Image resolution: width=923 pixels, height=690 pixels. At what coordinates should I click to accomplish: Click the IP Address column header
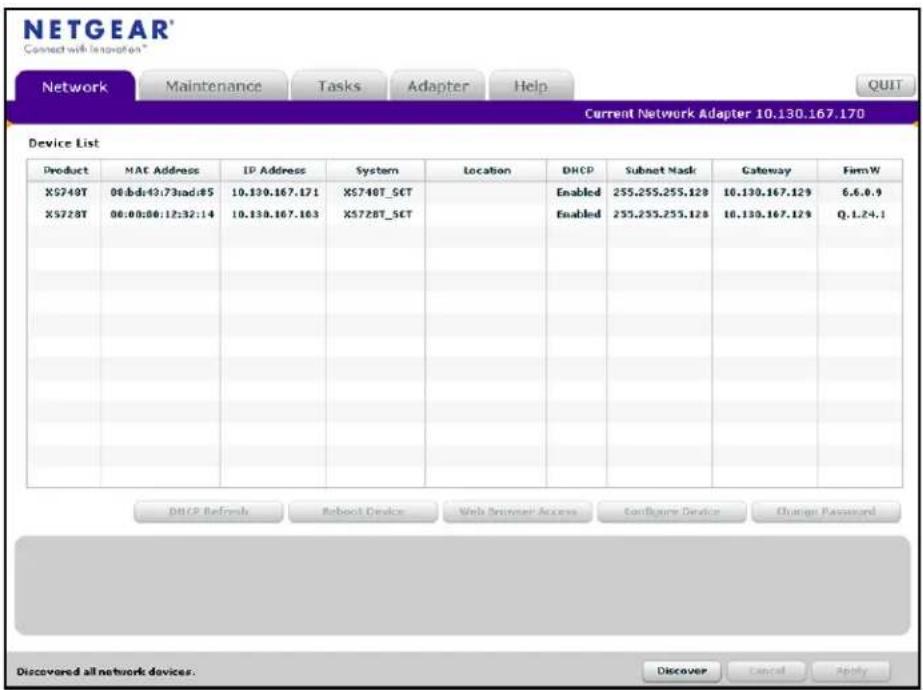pos(274,170)
